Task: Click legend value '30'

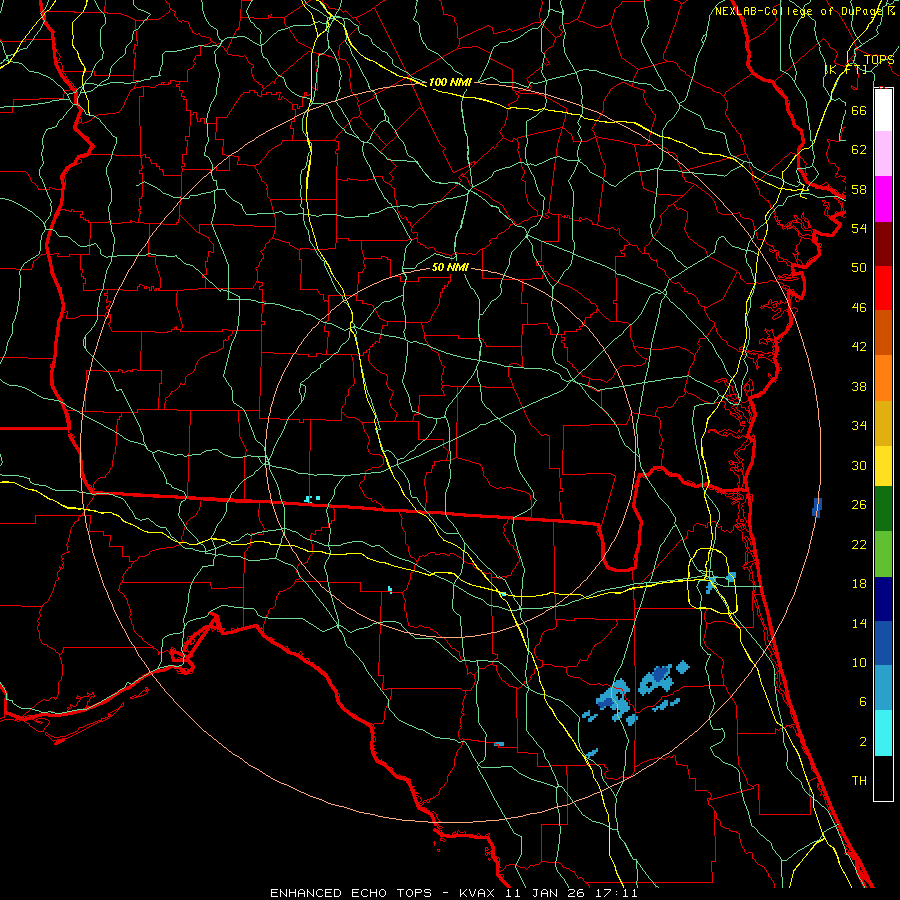Action: (859, 465)
